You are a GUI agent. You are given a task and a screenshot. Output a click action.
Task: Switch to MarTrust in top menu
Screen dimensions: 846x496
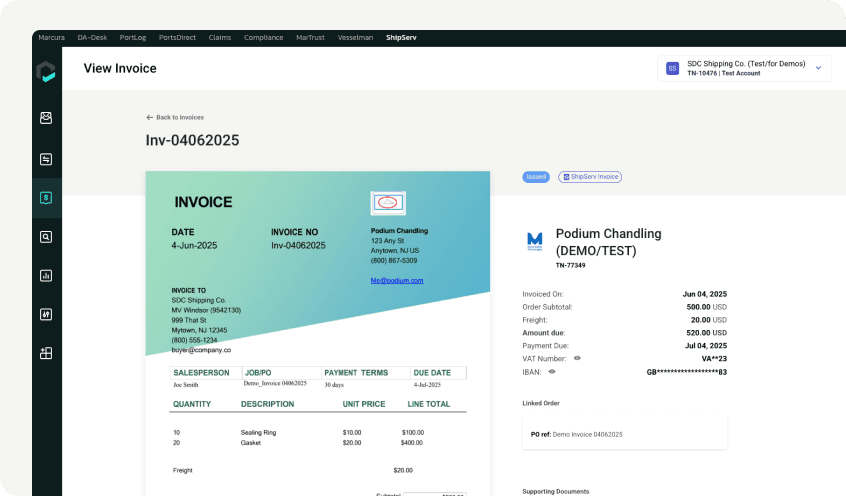[310, 38]
